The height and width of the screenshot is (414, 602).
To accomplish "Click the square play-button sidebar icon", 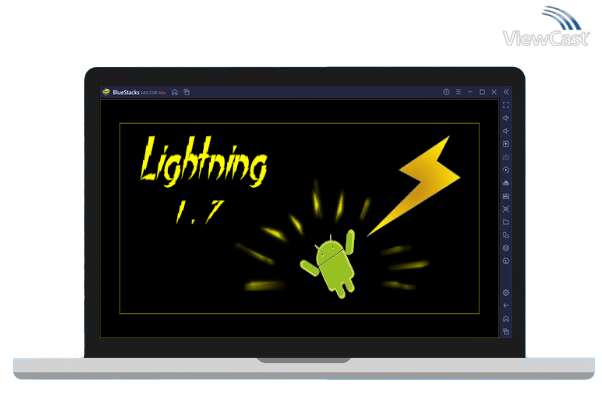I will click(506, 144).
